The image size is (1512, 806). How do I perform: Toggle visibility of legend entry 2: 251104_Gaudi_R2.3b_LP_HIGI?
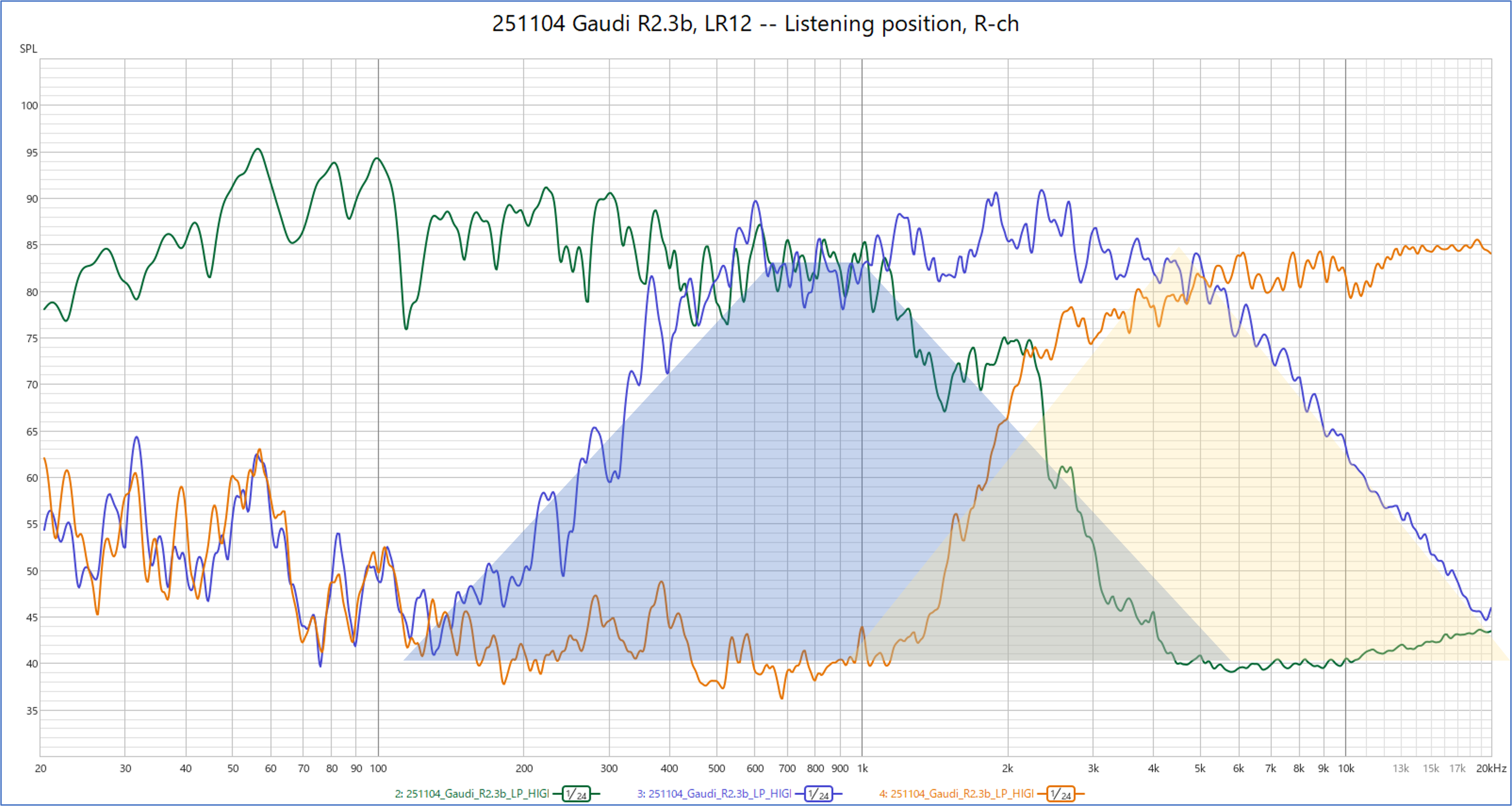click(473, 794)
